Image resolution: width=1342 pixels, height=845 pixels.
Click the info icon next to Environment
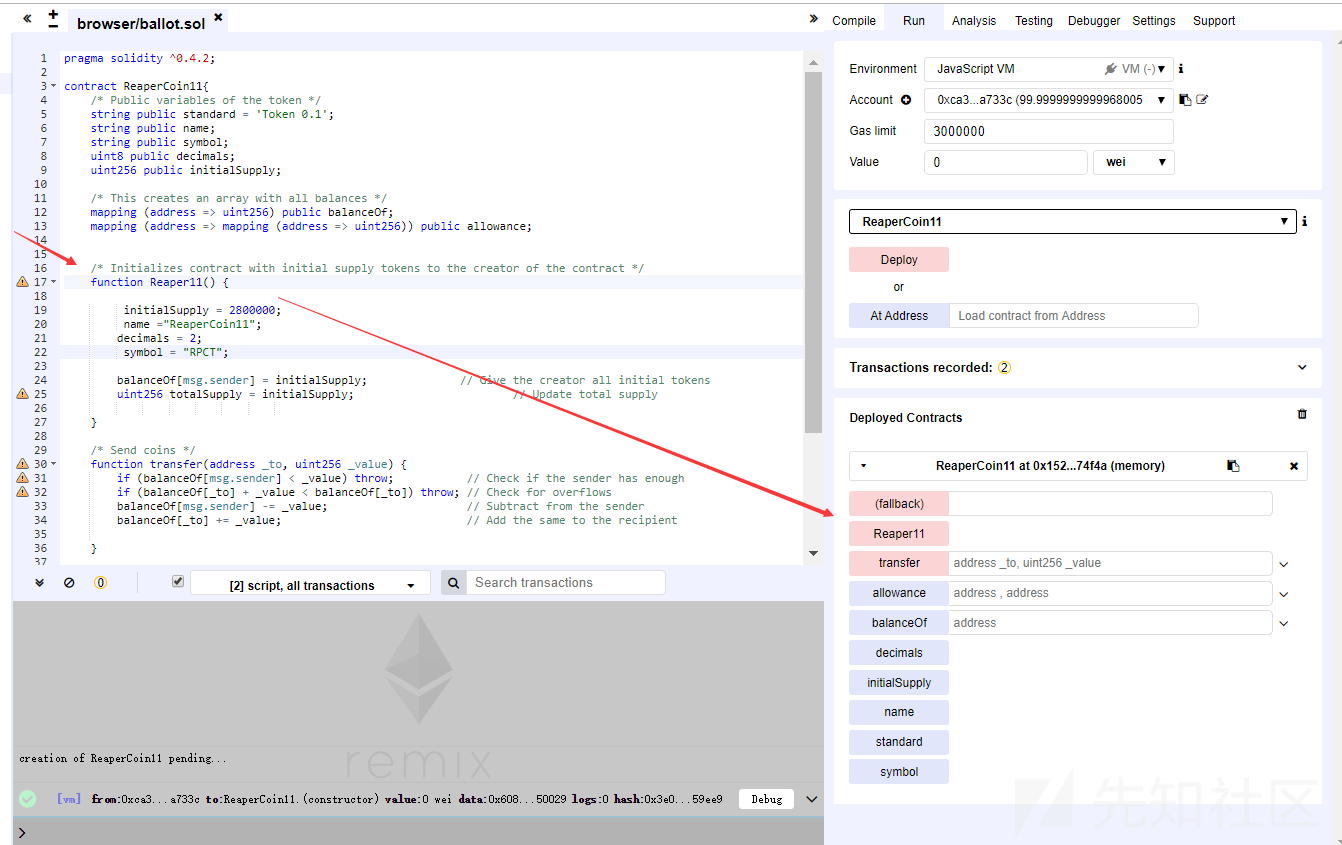[1181, 69]
